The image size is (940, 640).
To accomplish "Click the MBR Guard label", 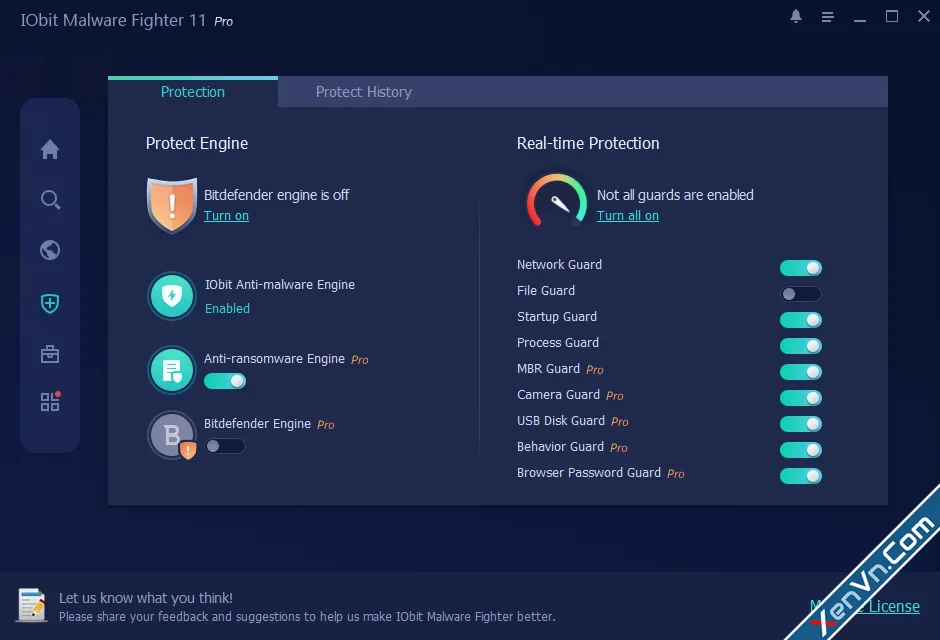I will pyautogui.click(x=548, y=369).
